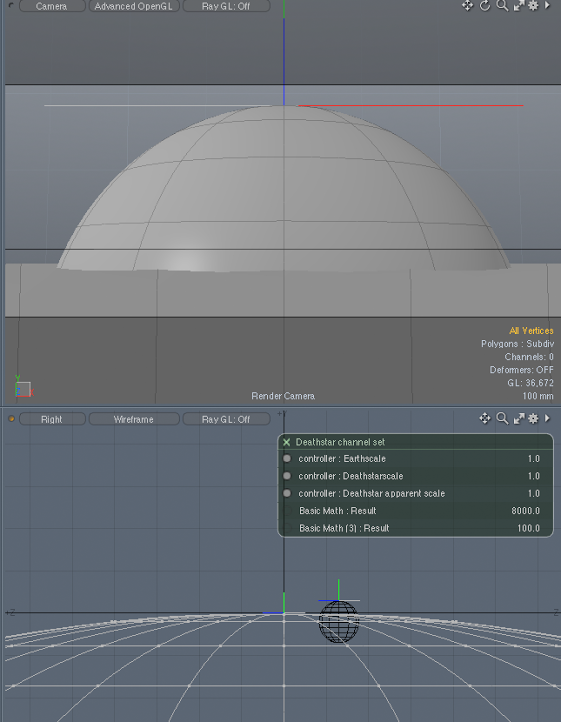Click the Deathstarscale value 1.0 field

533,476
